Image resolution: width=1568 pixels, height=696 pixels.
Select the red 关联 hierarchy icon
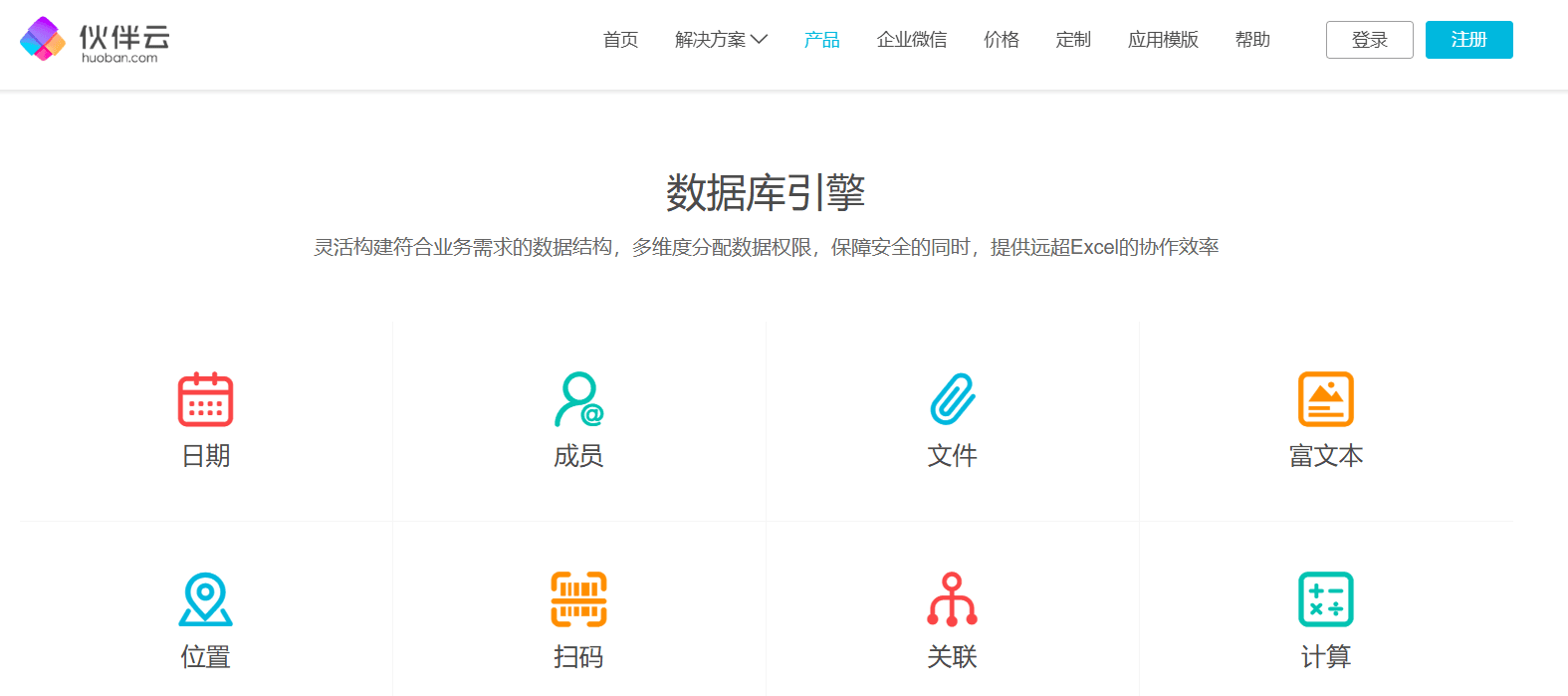click(953, 599)
